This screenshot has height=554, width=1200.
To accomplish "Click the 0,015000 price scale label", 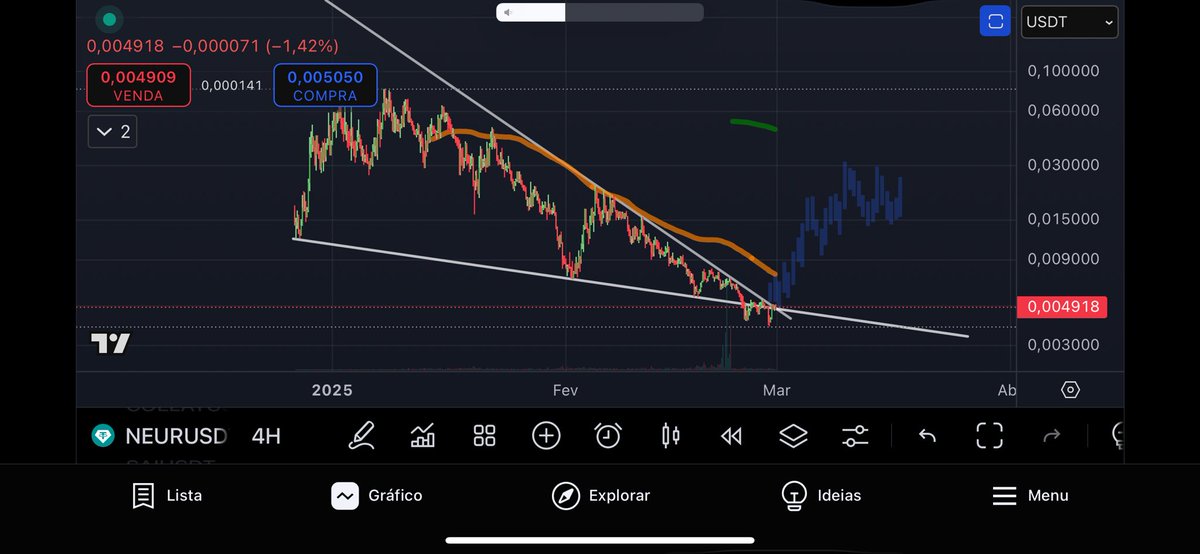I will [x=1064, y=219].
